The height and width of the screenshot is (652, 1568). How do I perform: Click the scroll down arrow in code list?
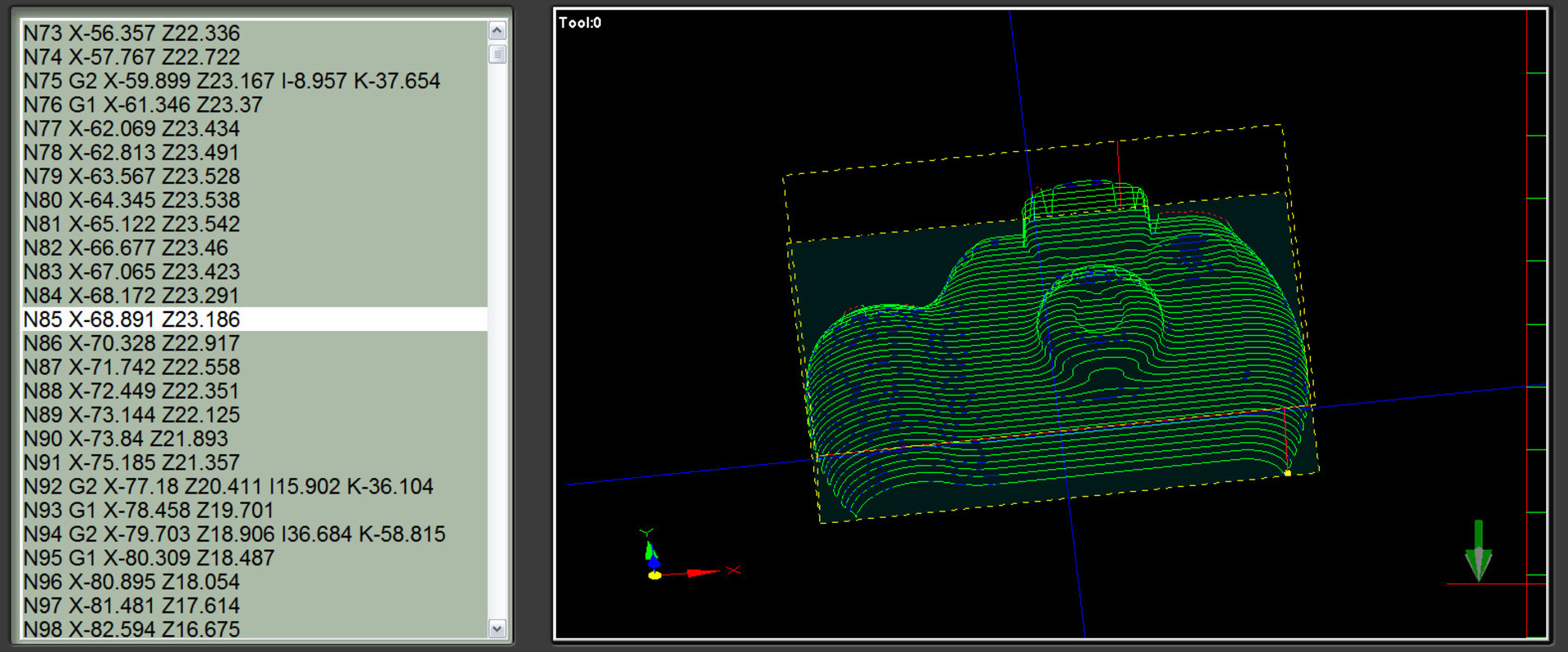[x=497, y=628]
